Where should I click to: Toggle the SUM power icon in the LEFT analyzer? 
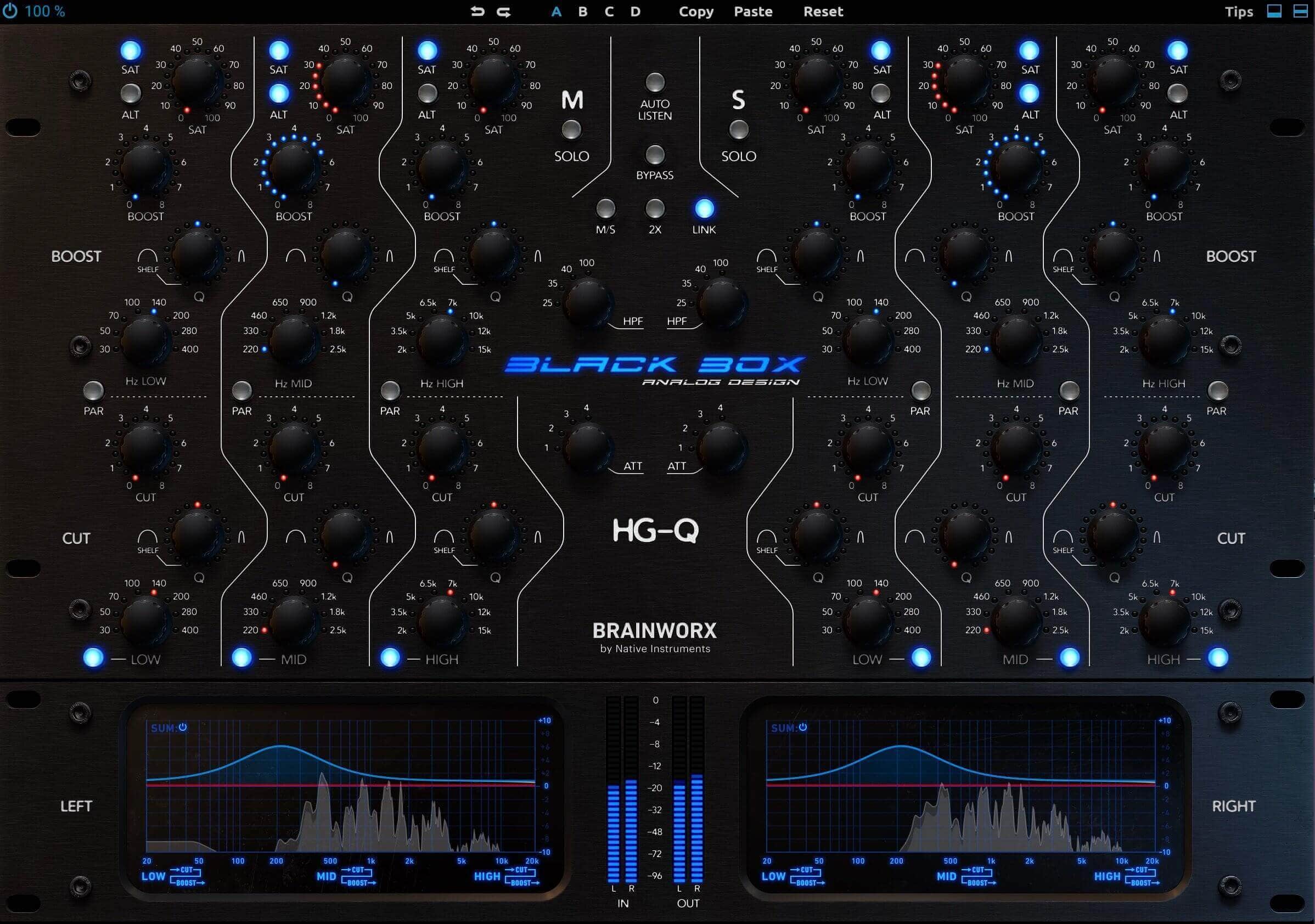click(183, 727)
